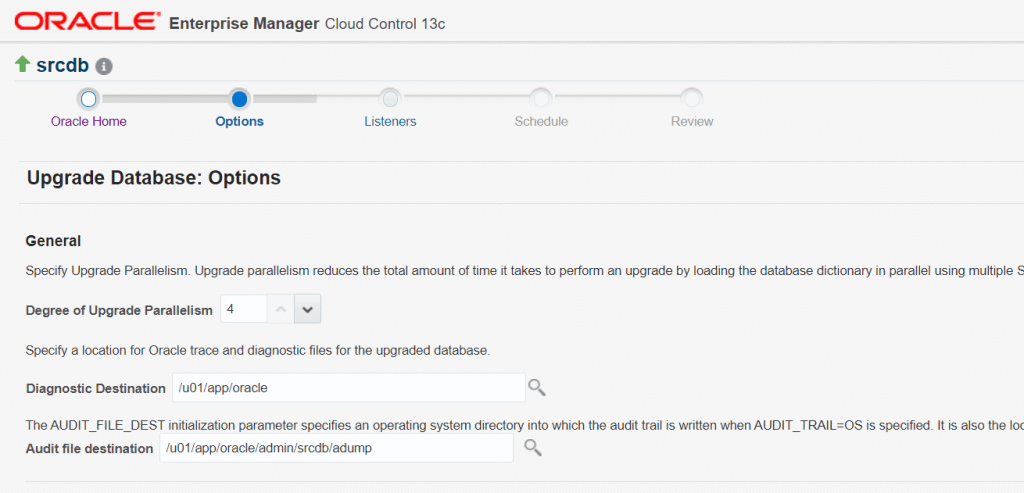Image resolution: width=1024 pixels, height=493 pixels.
Task: Click the Oracle logo
Action: pos(87,21)
